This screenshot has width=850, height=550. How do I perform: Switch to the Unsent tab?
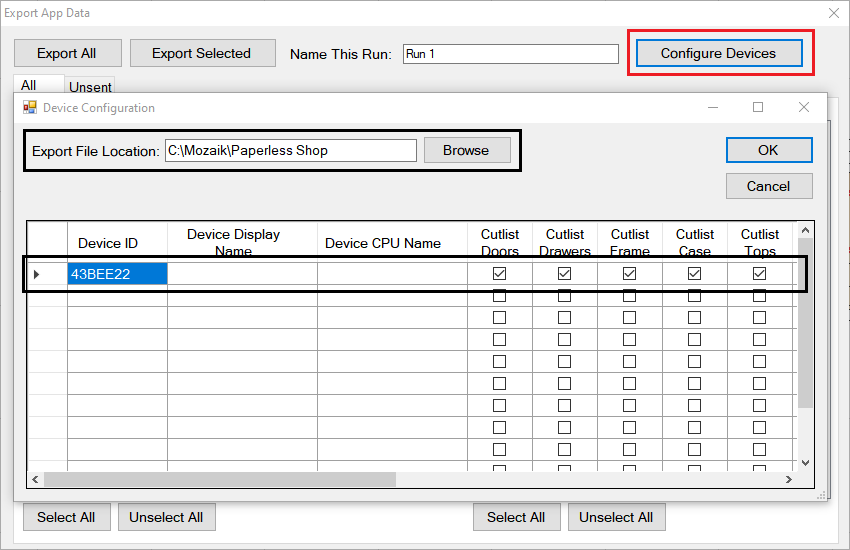(90, 87)
